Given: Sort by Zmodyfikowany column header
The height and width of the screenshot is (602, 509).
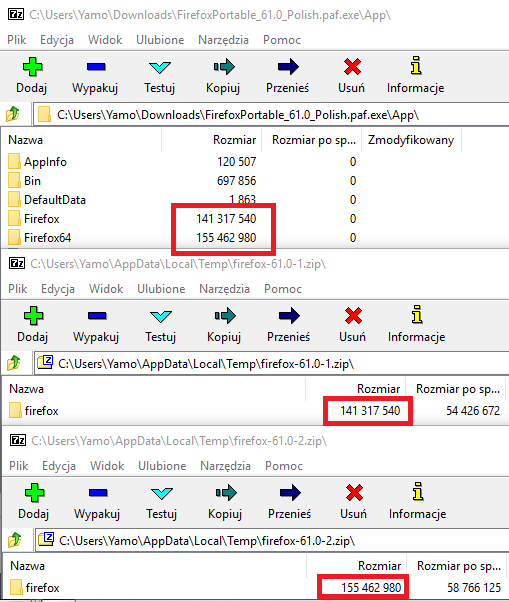Looking at the screenshot, I should click(411, 140).
